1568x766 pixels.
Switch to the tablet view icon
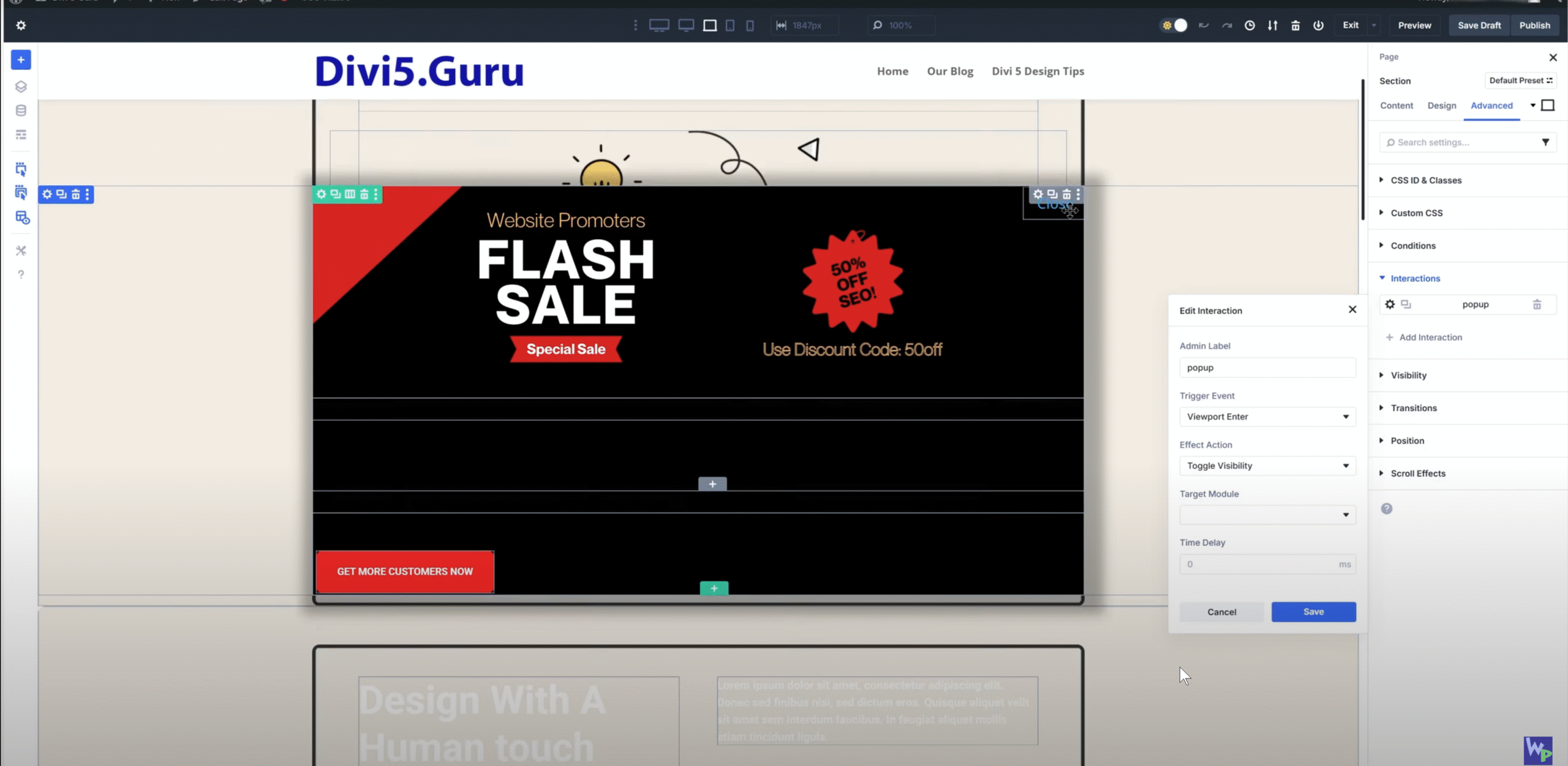[x=730, y=25]
